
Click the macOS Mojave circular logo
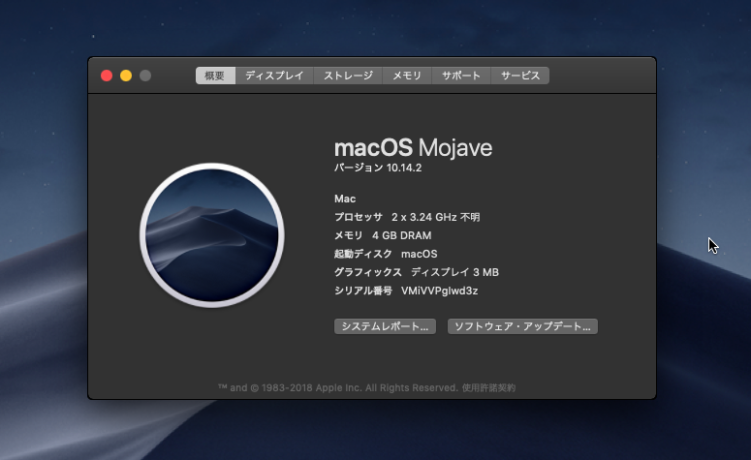pyautogui.click(x=212, y=235)
